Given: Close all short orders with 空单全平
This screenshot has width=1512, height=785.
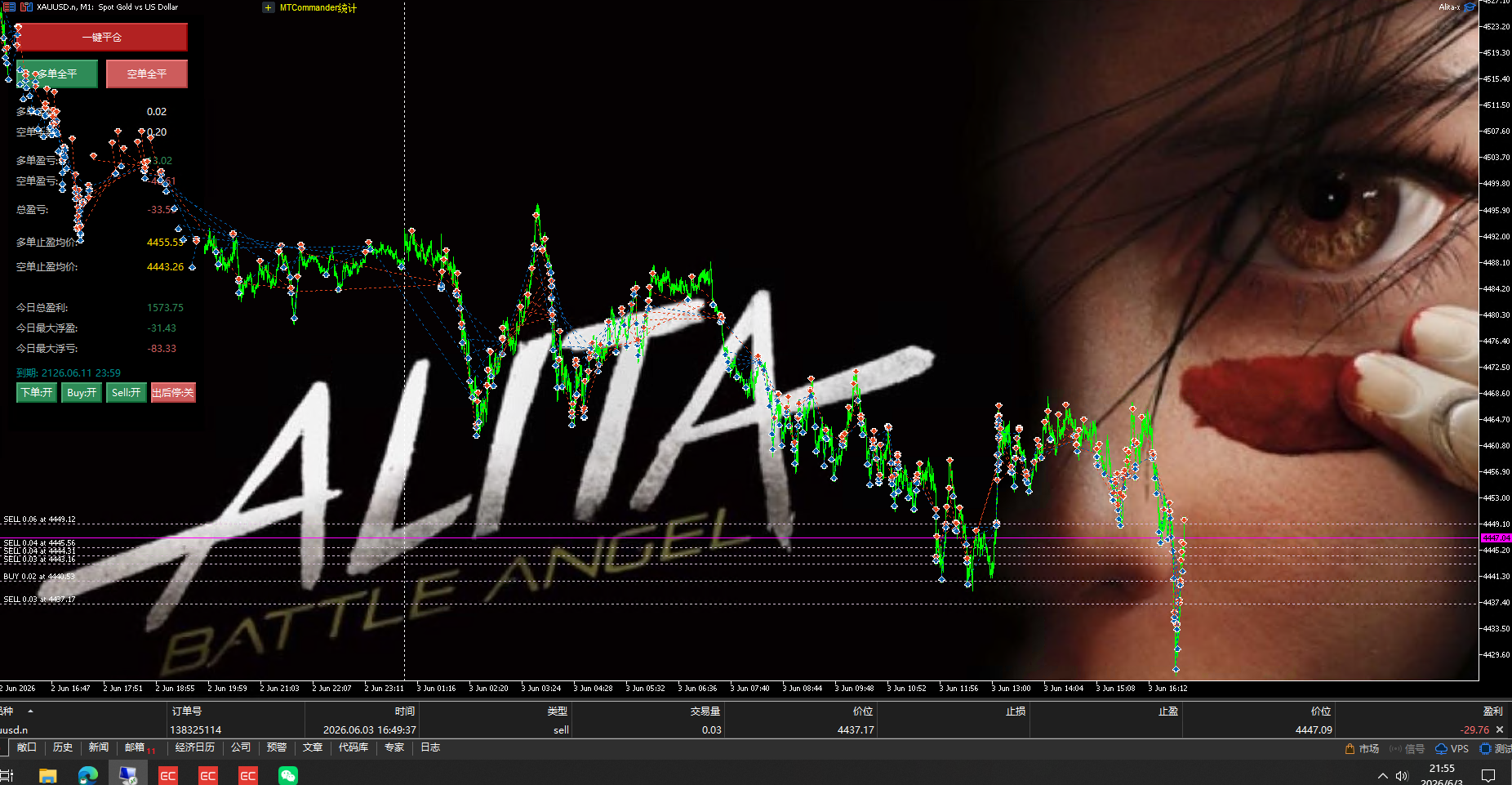Looking at the screenshot, I should click(147, 74).
